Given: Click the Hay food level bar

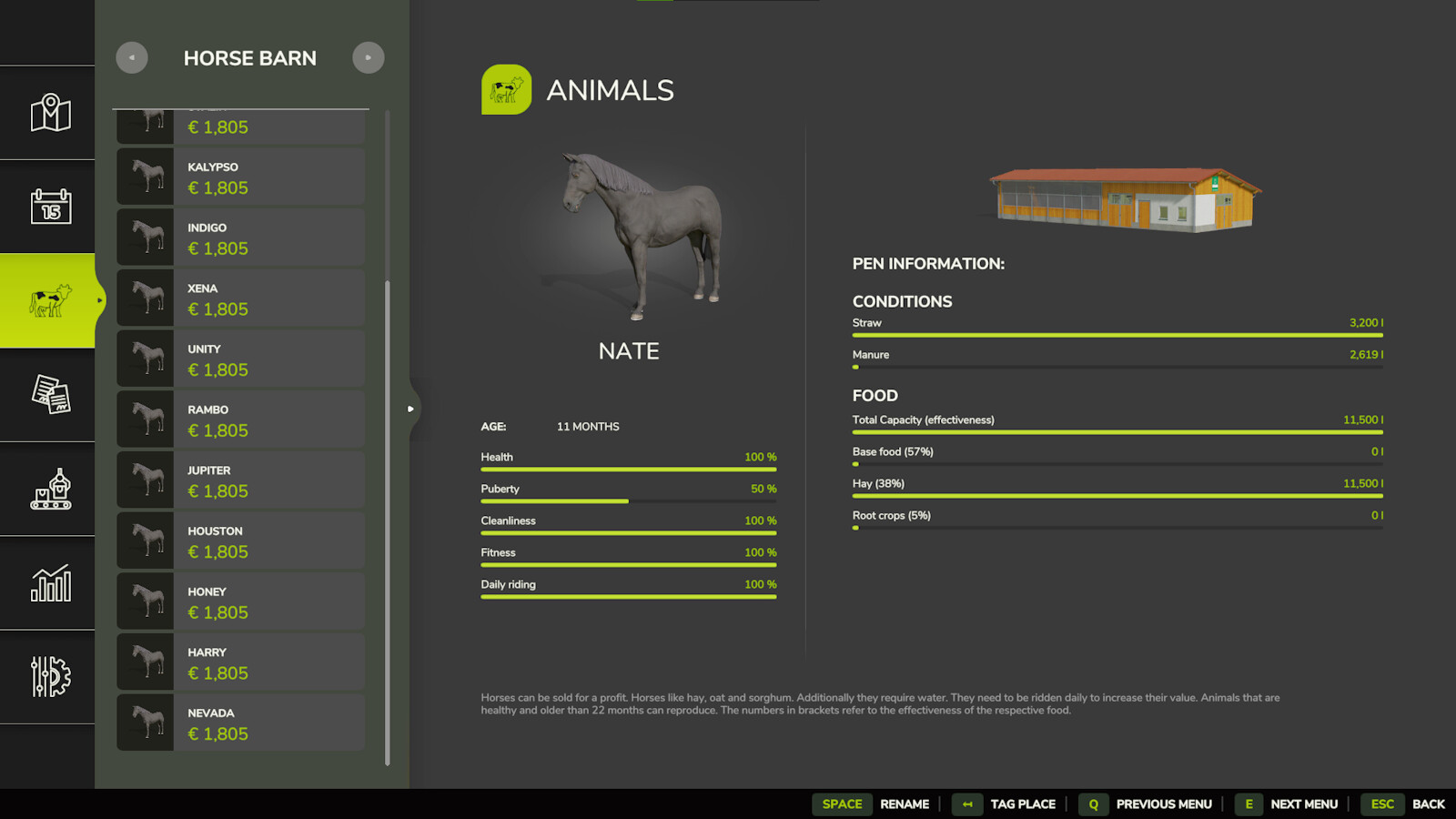Looking at the screenshot, I should (1117, 496).
